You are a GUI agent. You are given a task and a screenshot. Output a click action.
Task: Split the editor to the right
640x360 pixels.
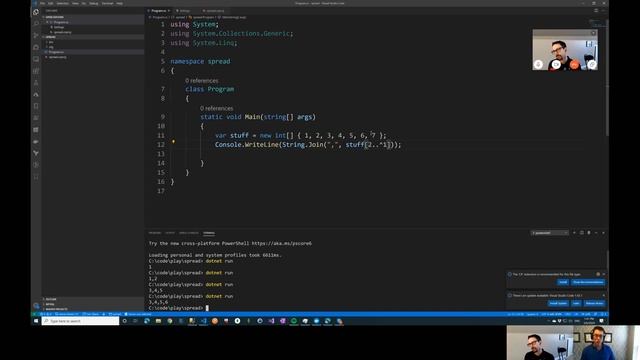click(596, 11)
